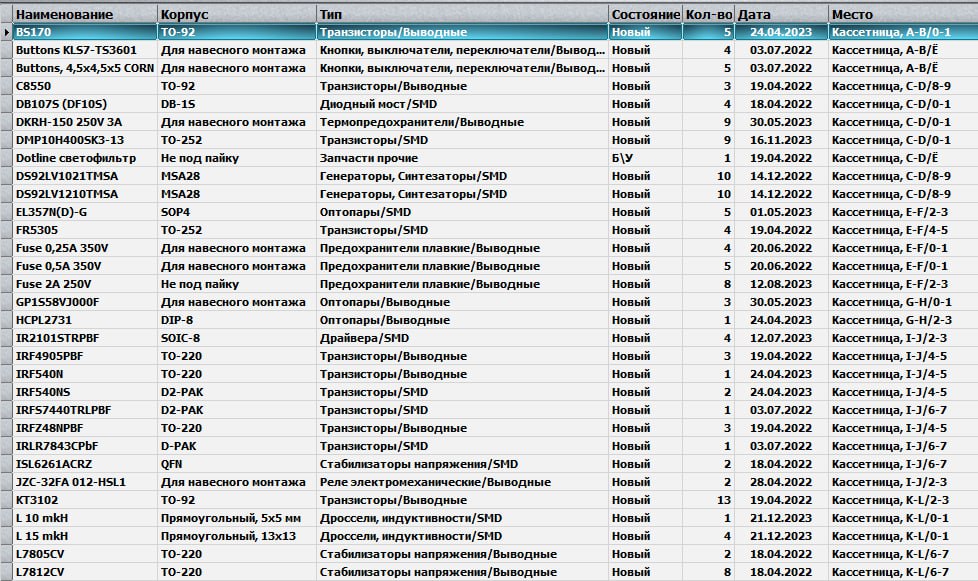Click the DB-1S package cell
The height and width of the screenshot is (581, 978).
[x=237, y=104]
